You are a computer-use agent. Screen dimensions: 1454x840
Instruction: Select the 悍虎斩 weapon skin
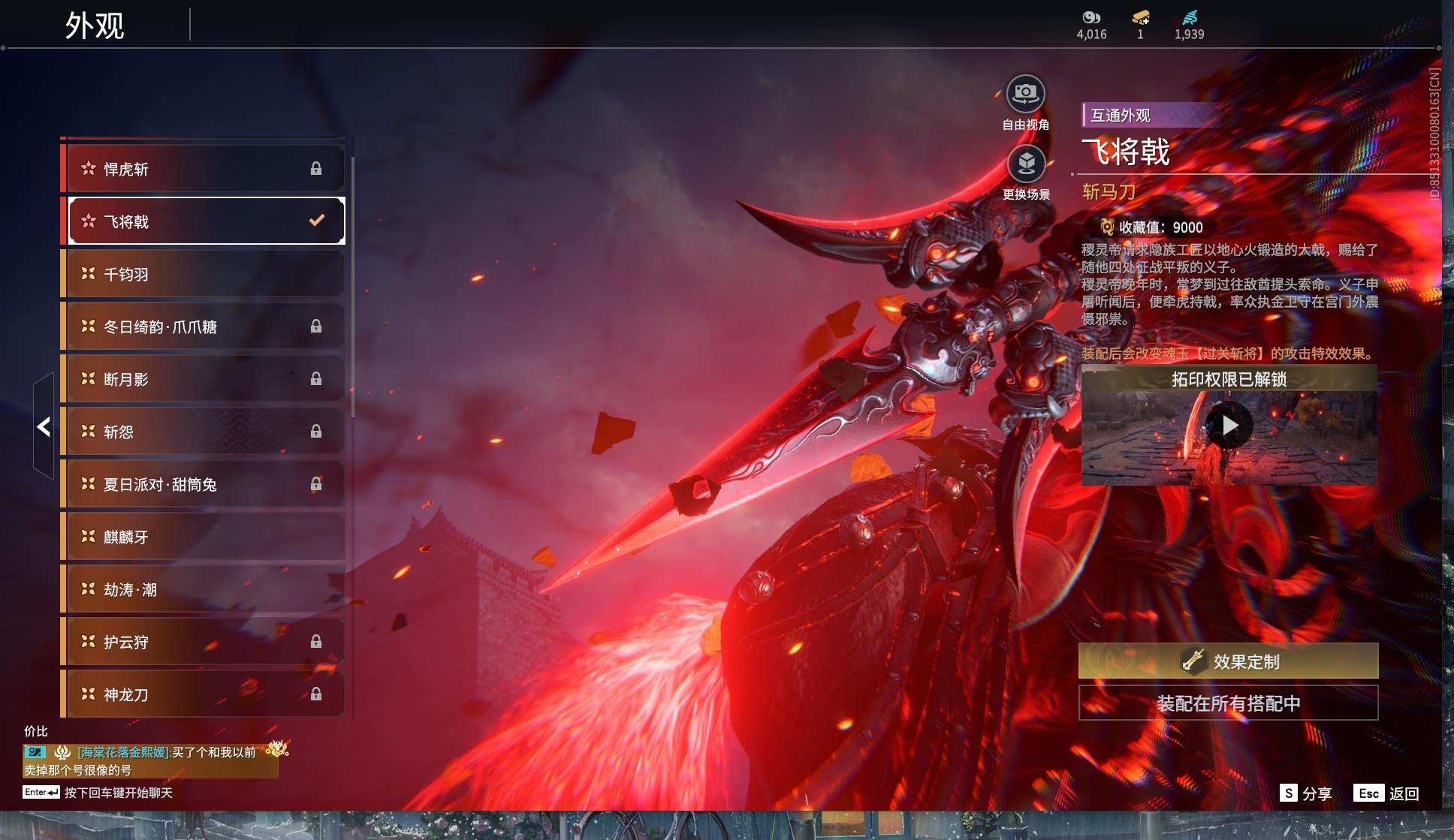click(203, 169)
